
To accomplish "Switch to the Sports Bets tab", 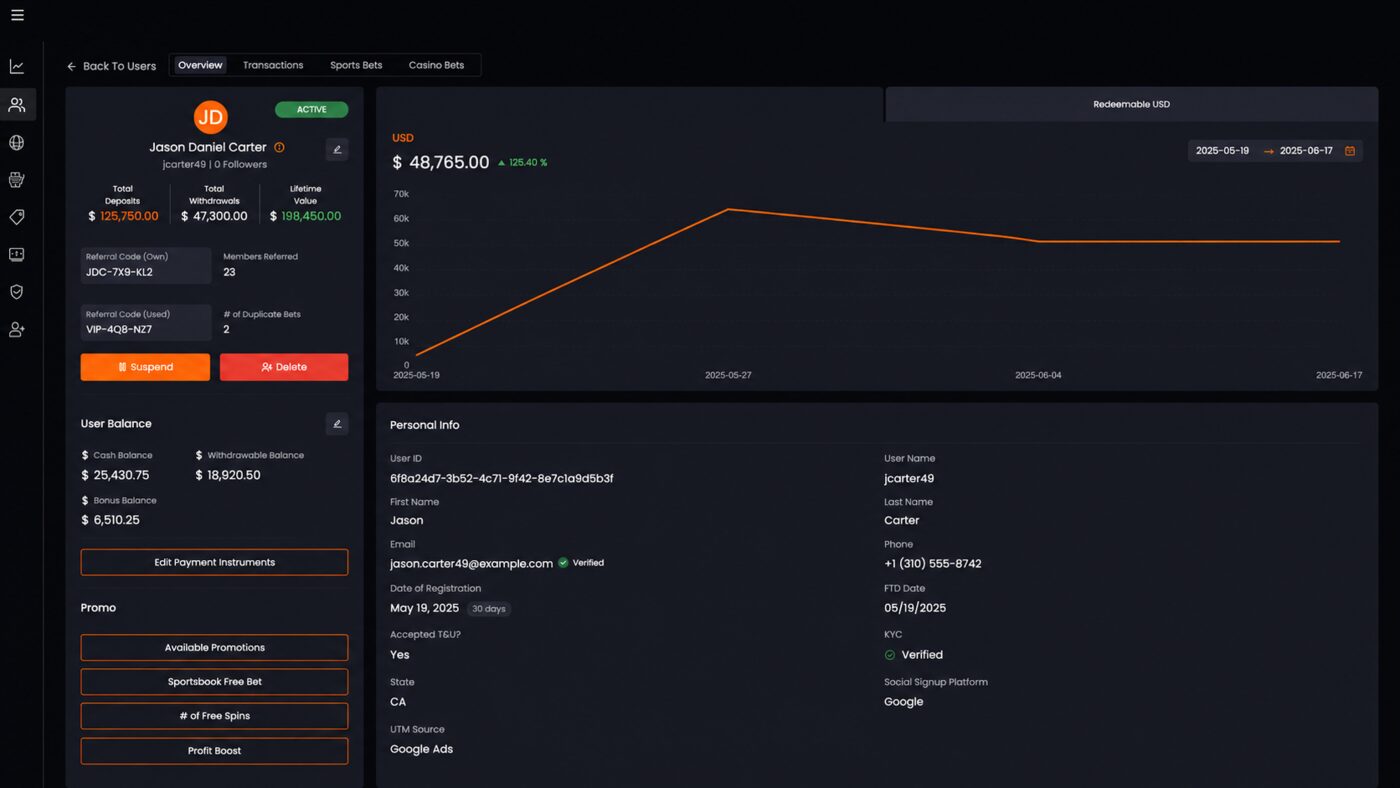I will click(x=356, y=65).
